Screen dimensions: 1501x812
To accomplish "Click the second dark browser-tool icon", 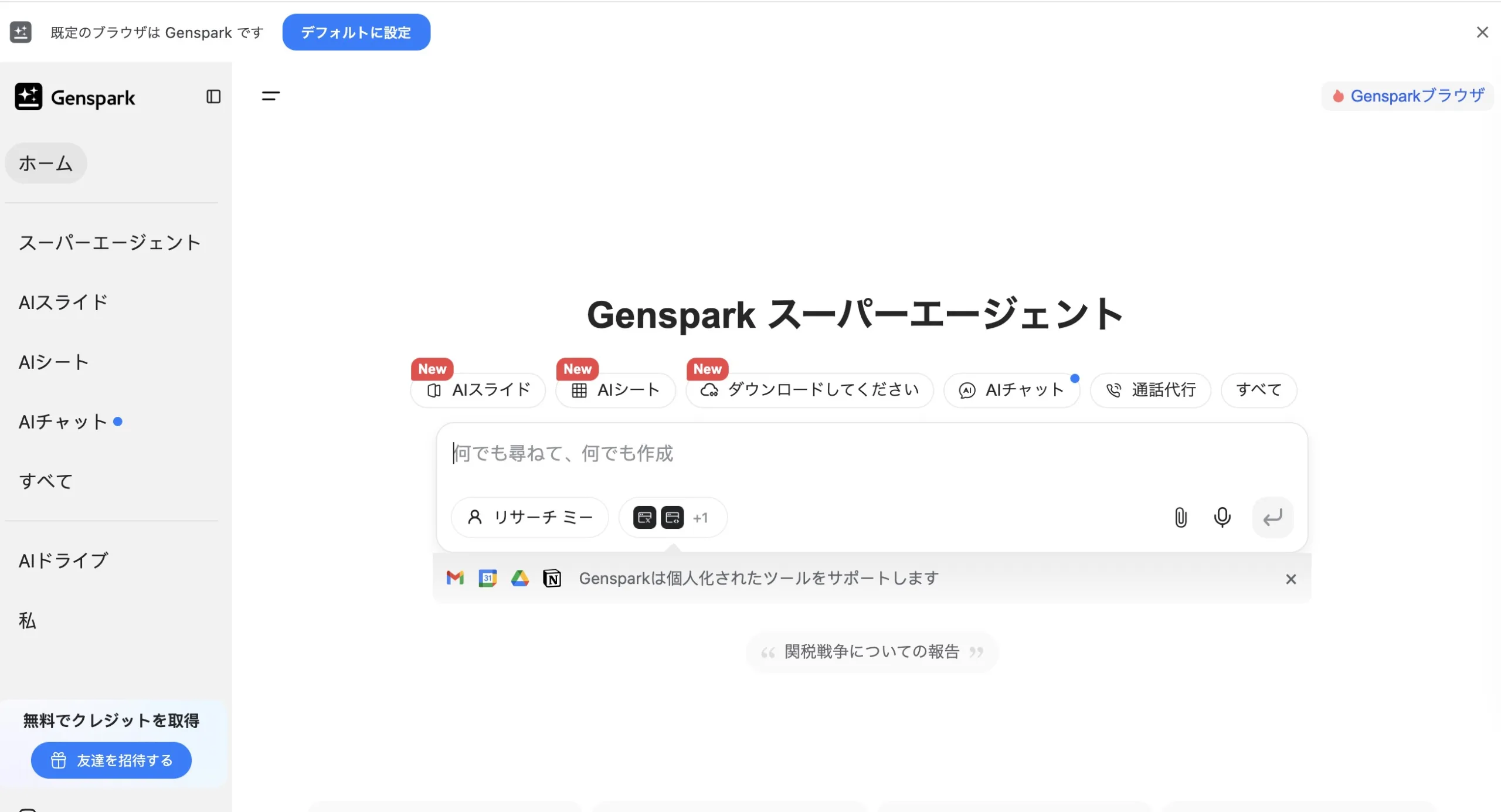I will click(673, 518).
